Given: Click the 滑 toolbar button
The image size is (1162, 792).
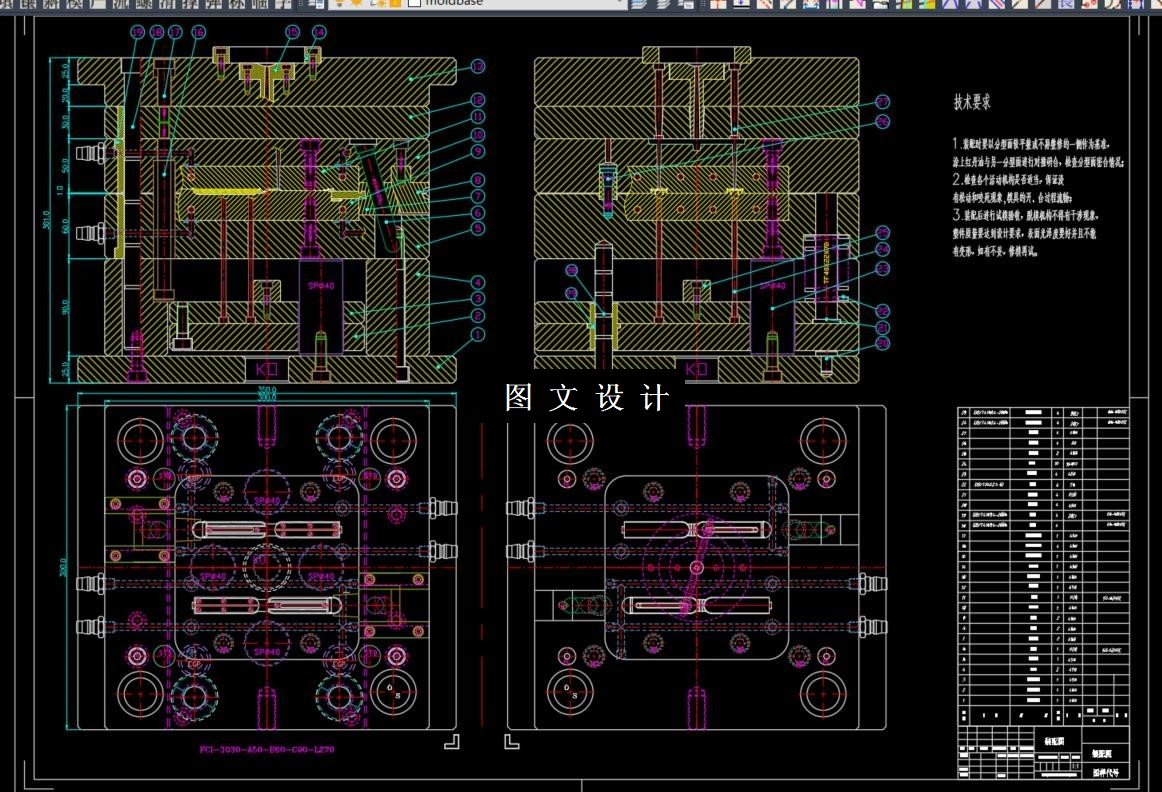Looking at the screenshot, I should pos(165,4).
